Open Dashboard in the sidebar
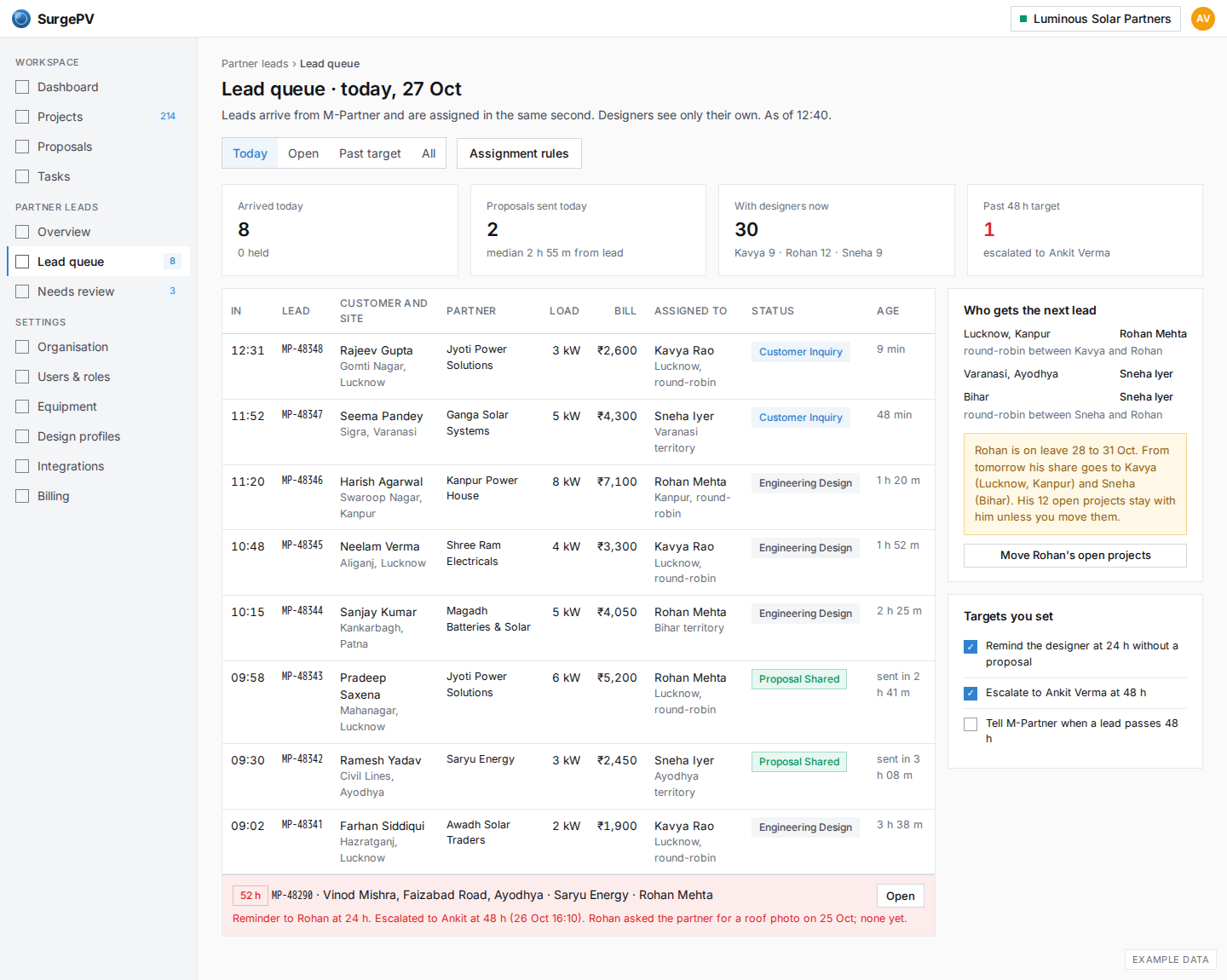The image size is (1227, 980). click(x=99, y=87)
